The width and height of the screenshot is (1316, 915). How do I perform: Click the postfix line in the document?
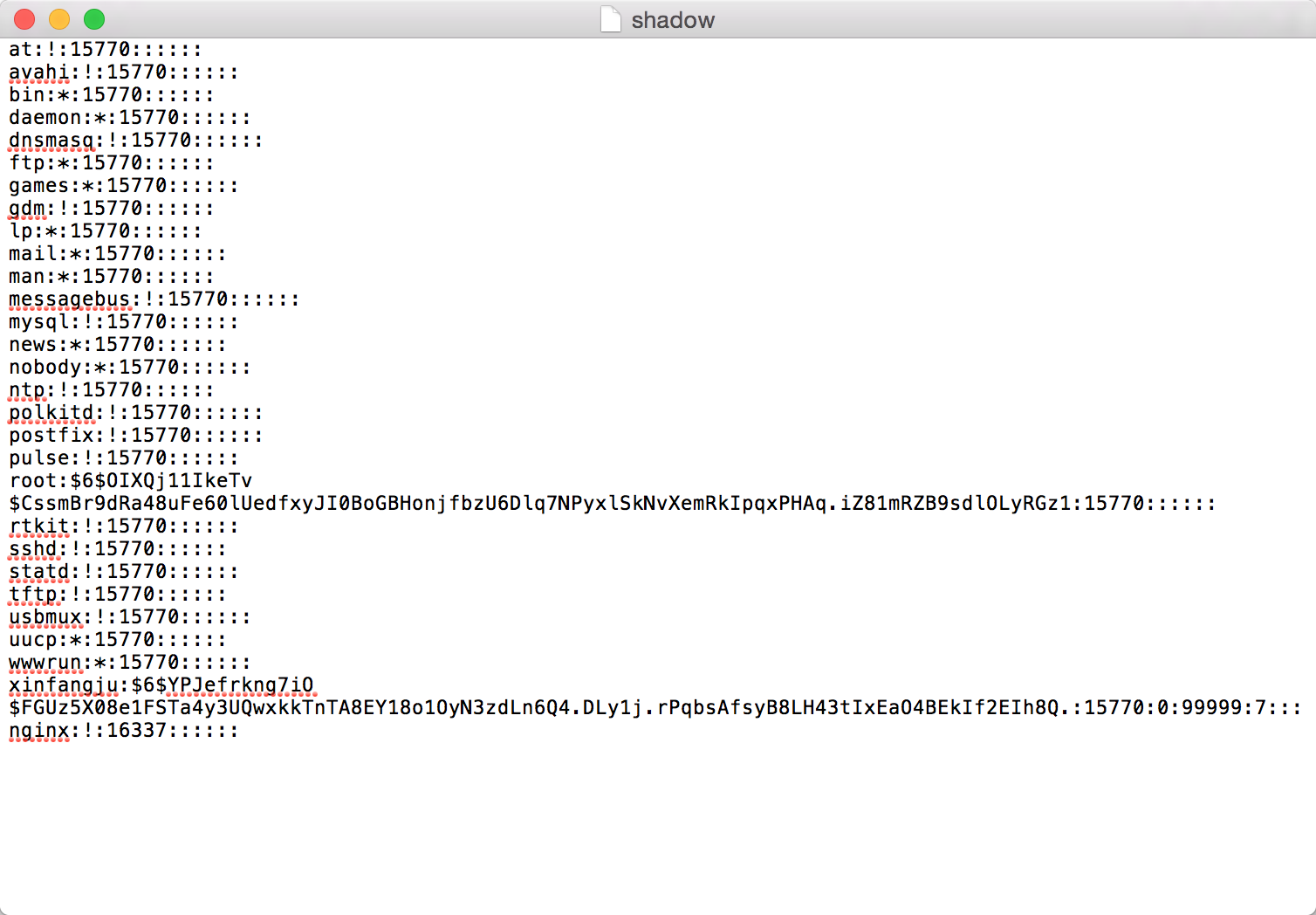click(x=135, y=435)
